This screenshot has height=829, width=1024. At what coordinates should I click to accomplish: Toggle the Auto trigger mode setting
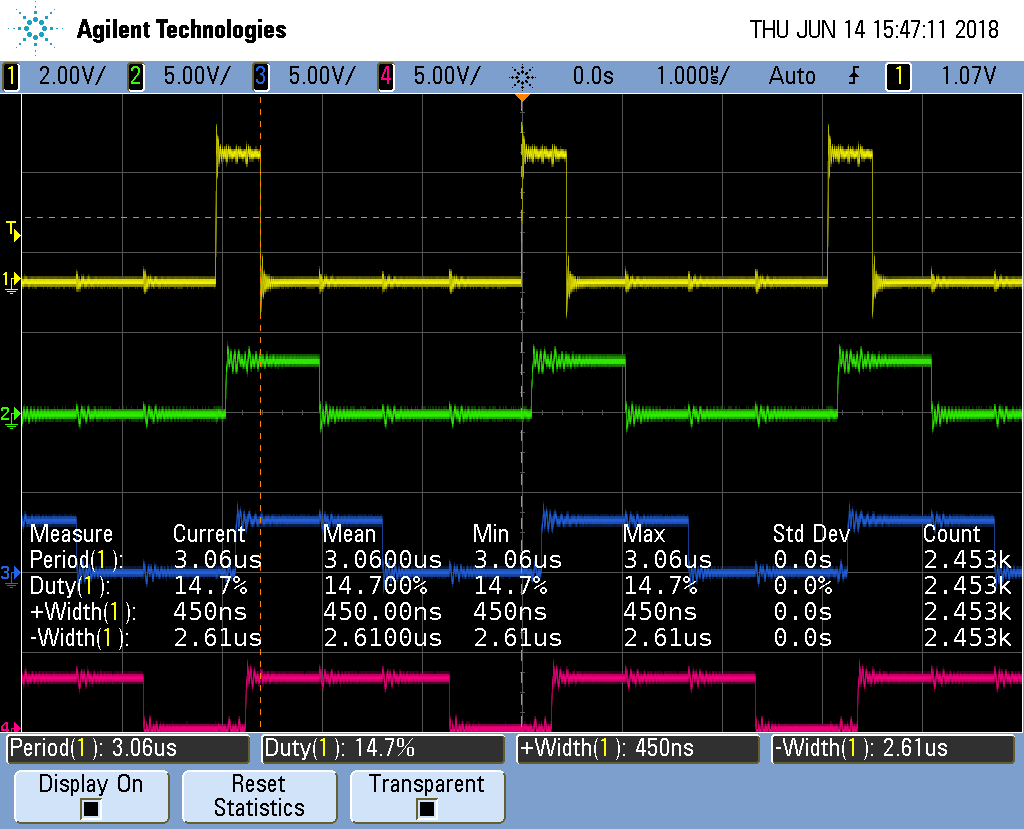791,76
